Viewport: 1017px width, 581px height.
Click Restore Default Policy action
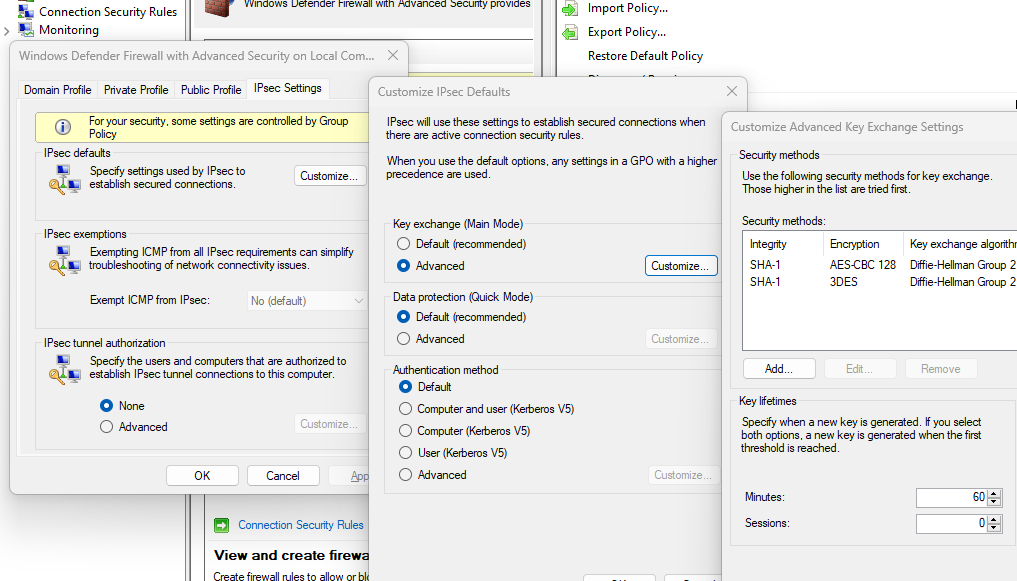tap(645, 56)
